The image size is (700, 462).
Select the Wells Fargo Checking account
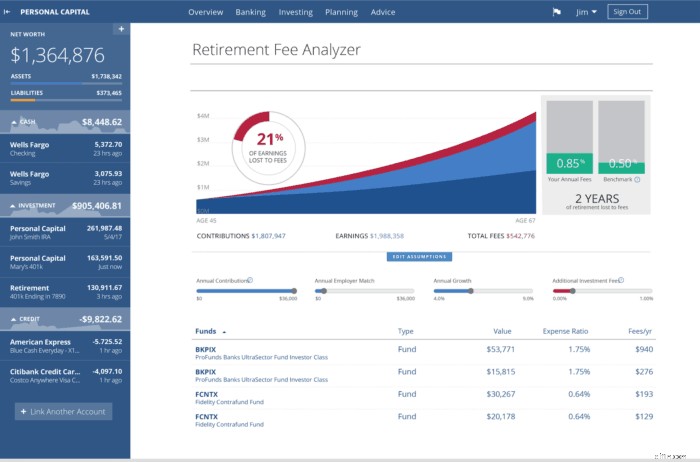(x=65, y=149)
